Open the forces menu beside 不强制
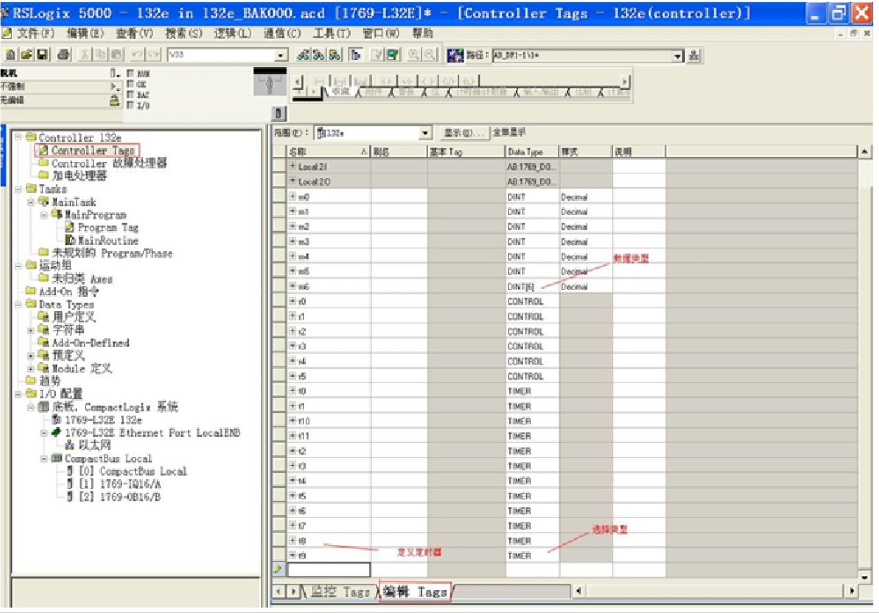The width and height of the screenshot is (879, 613). pyautogui.click(x=114, y=86)
